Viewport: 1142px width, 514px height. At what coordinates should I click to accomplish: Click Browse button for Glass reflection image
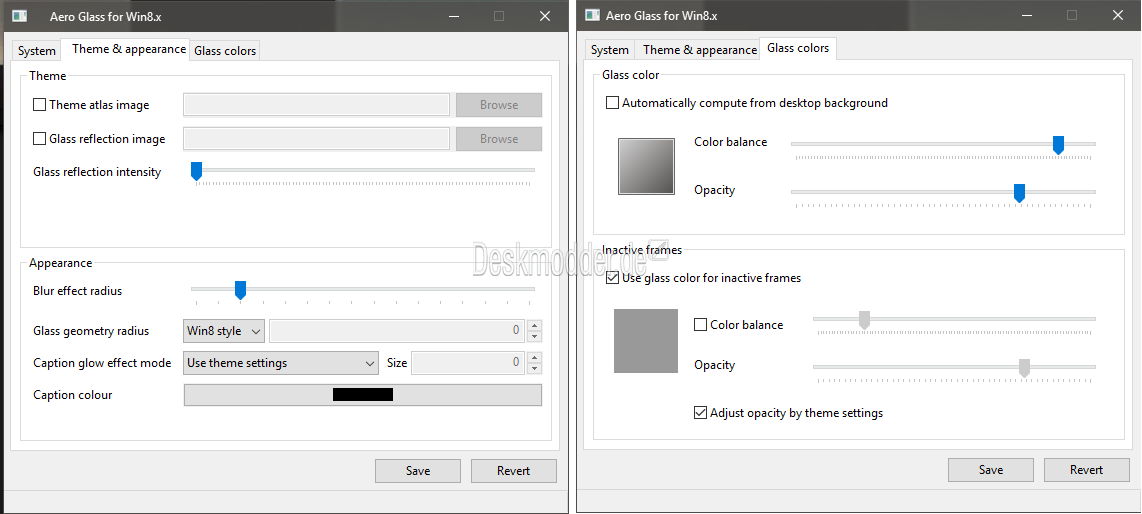click(x=499, y=139)
